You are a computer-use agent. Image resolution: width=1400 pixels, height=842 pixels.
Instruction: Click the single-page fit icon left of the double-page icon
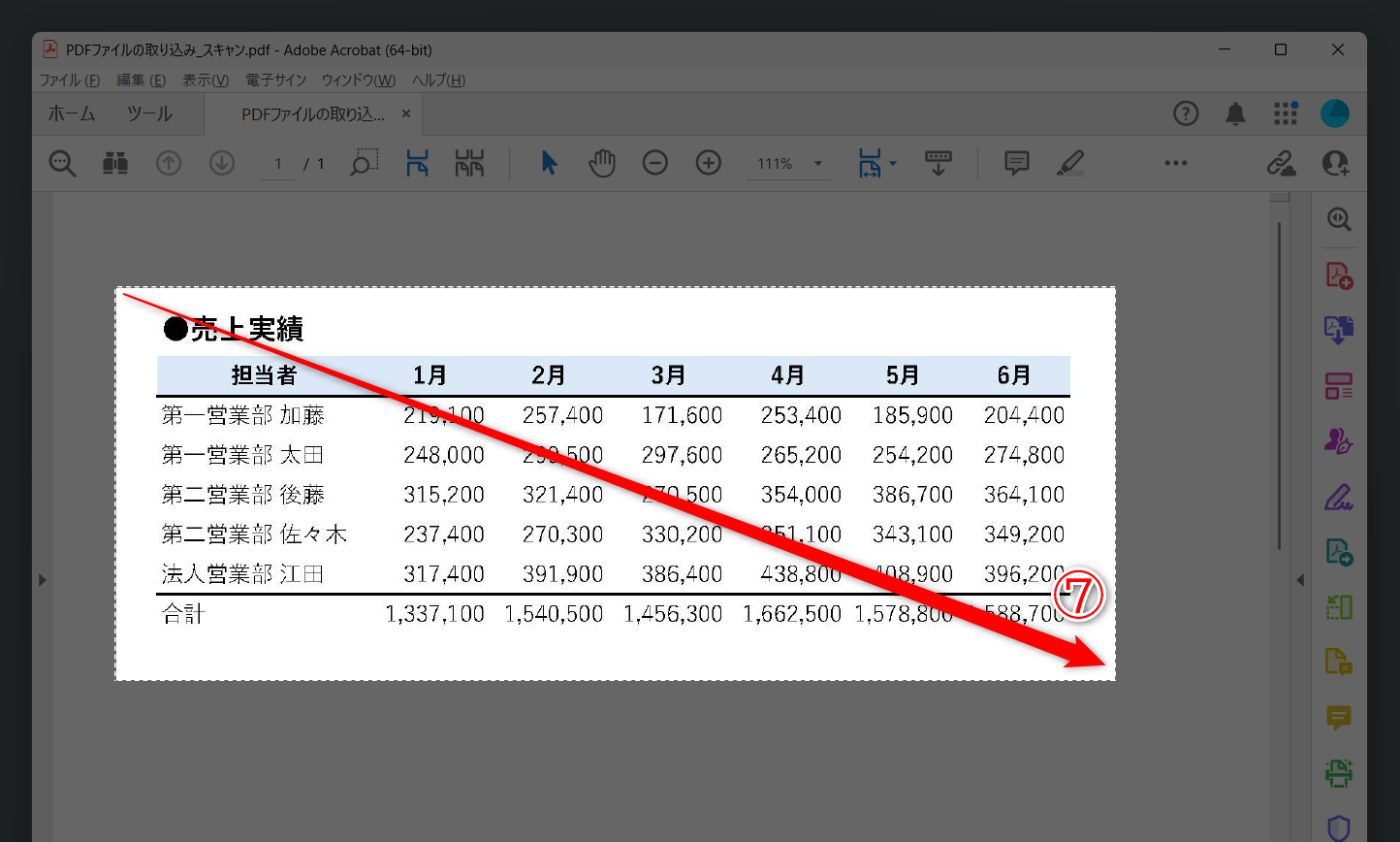pos(417,163)
